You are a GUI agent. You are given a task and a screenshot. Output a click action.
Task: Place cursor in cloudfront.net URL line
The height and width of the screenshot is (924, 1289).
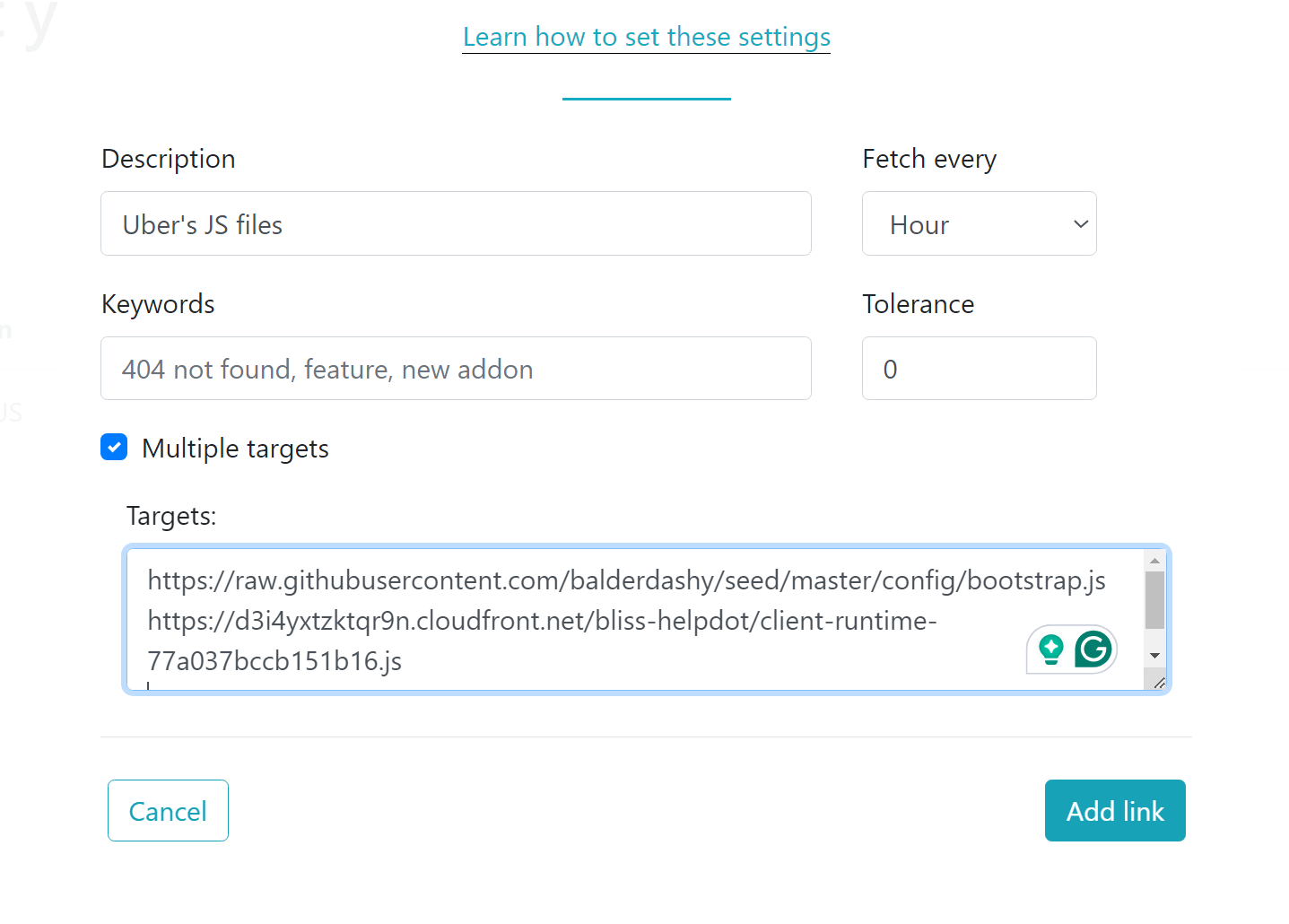click(x=542, y=621)
